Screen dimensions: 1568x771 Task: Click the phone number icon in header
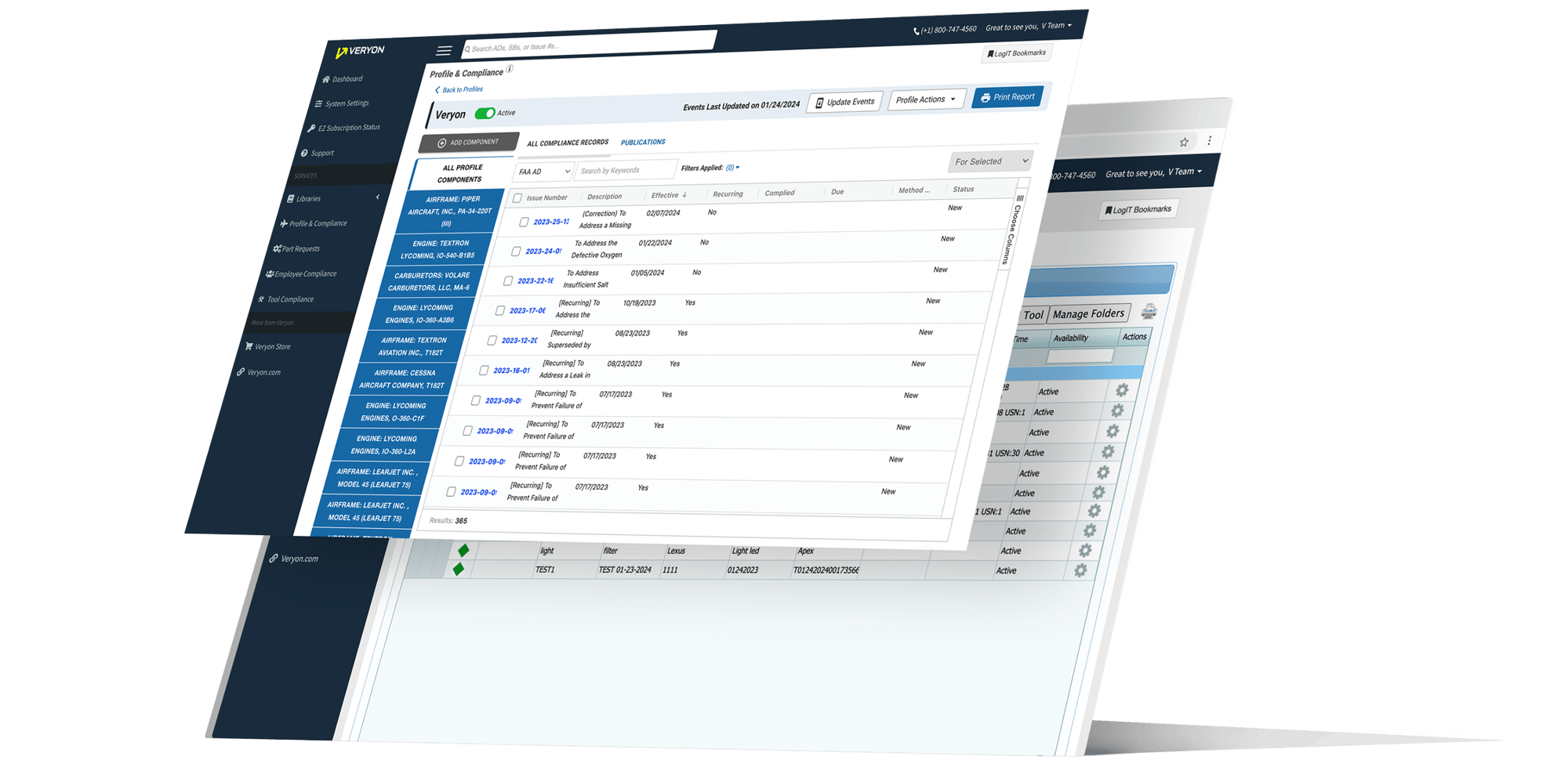916,31
